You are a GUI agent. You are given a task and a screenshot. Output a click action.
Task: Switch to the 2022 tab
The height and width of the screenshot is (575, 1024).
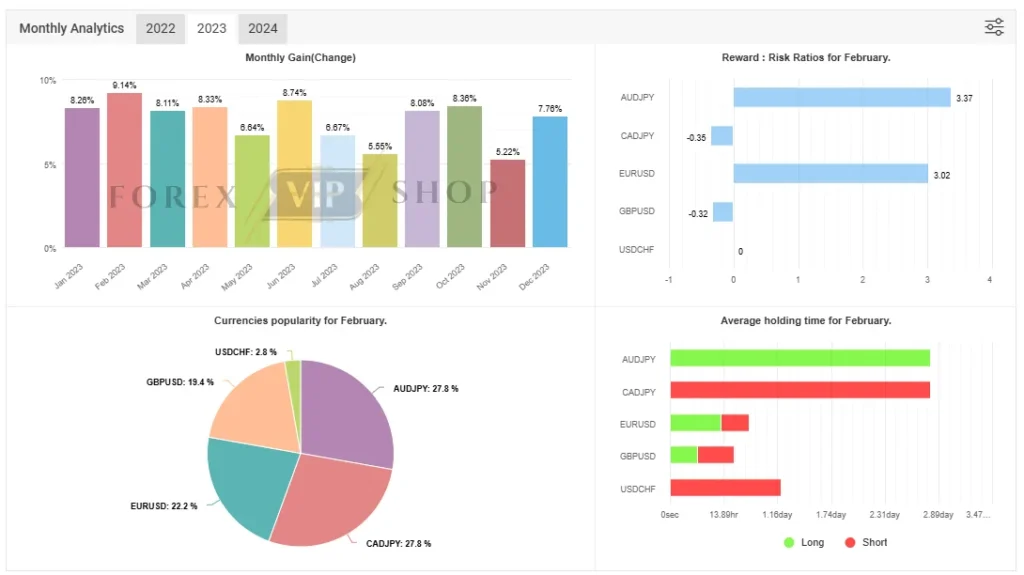(x=160, y=29)
